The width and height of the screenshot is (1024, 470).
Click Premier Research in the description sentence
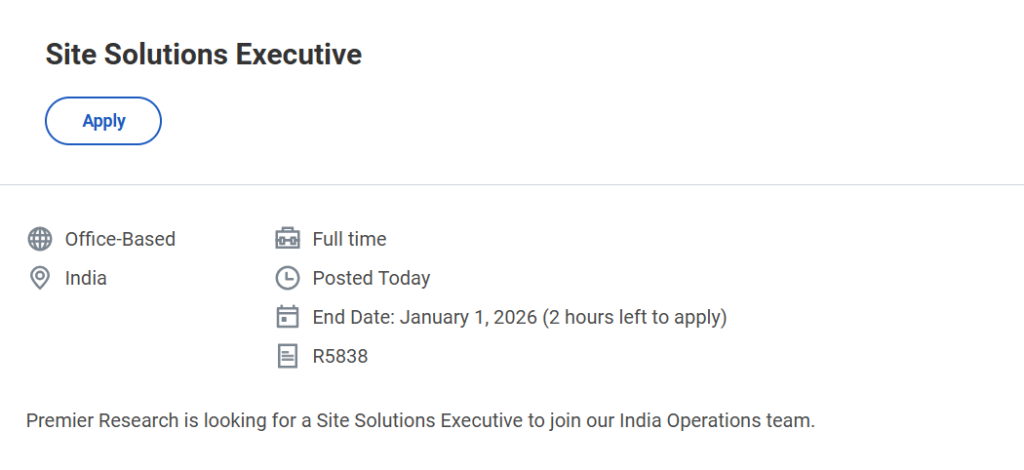tap(102, 420)
